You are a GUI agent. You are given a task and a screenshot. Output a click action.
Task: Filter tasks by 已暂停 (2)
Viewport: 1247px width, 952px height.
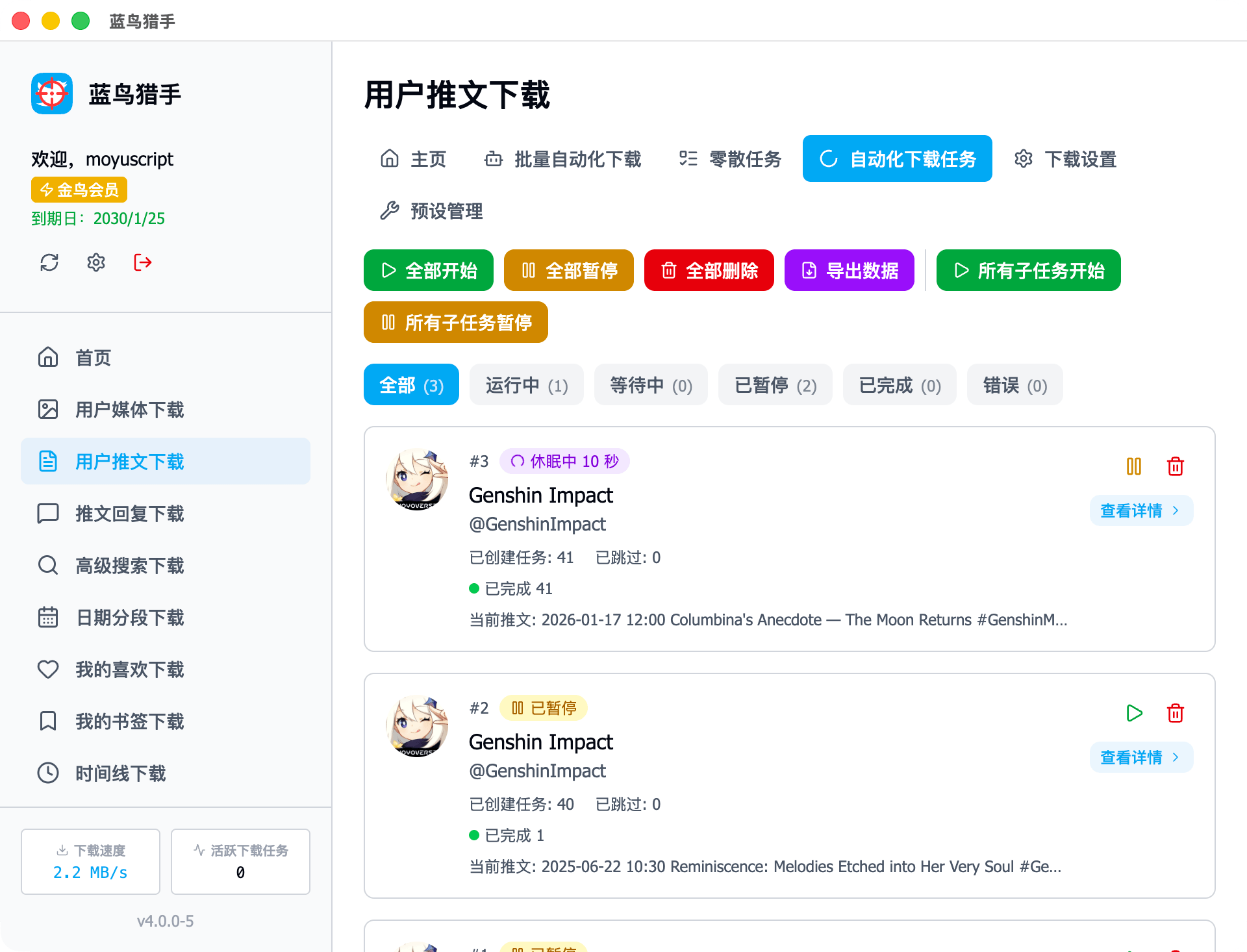pos(775,385)
